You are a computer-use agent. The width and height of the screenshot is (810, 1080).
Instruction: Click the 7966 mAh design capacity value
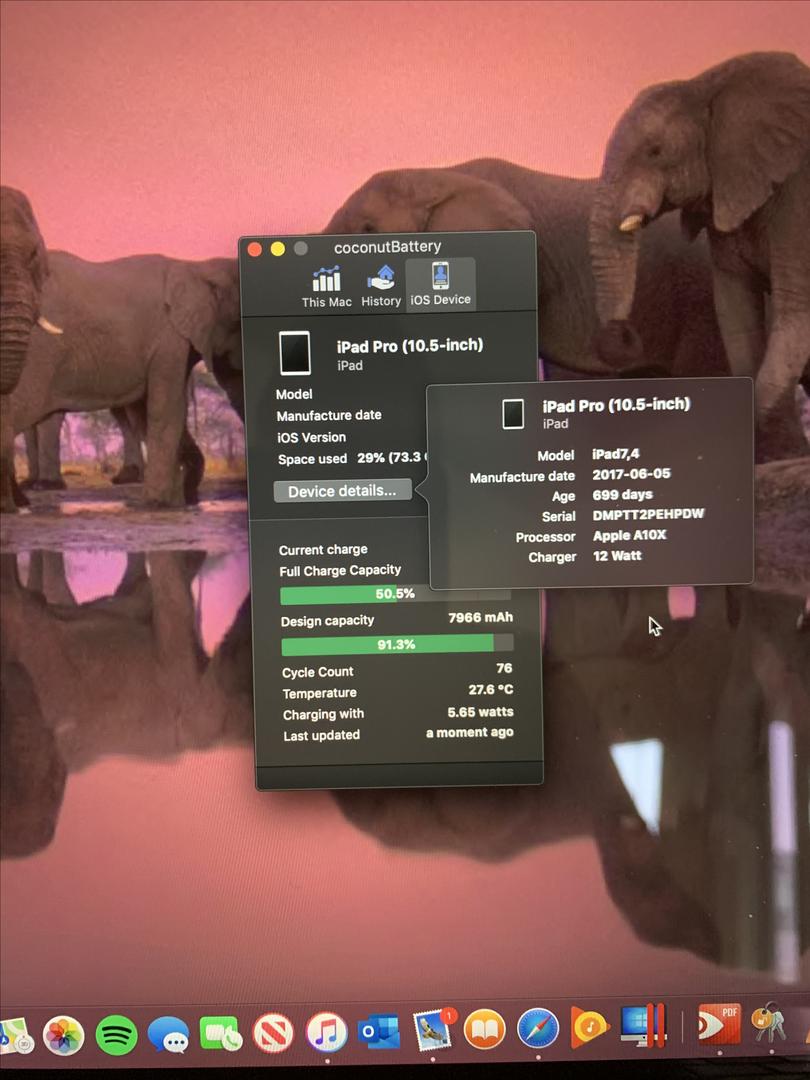click(x=481, y=618)
